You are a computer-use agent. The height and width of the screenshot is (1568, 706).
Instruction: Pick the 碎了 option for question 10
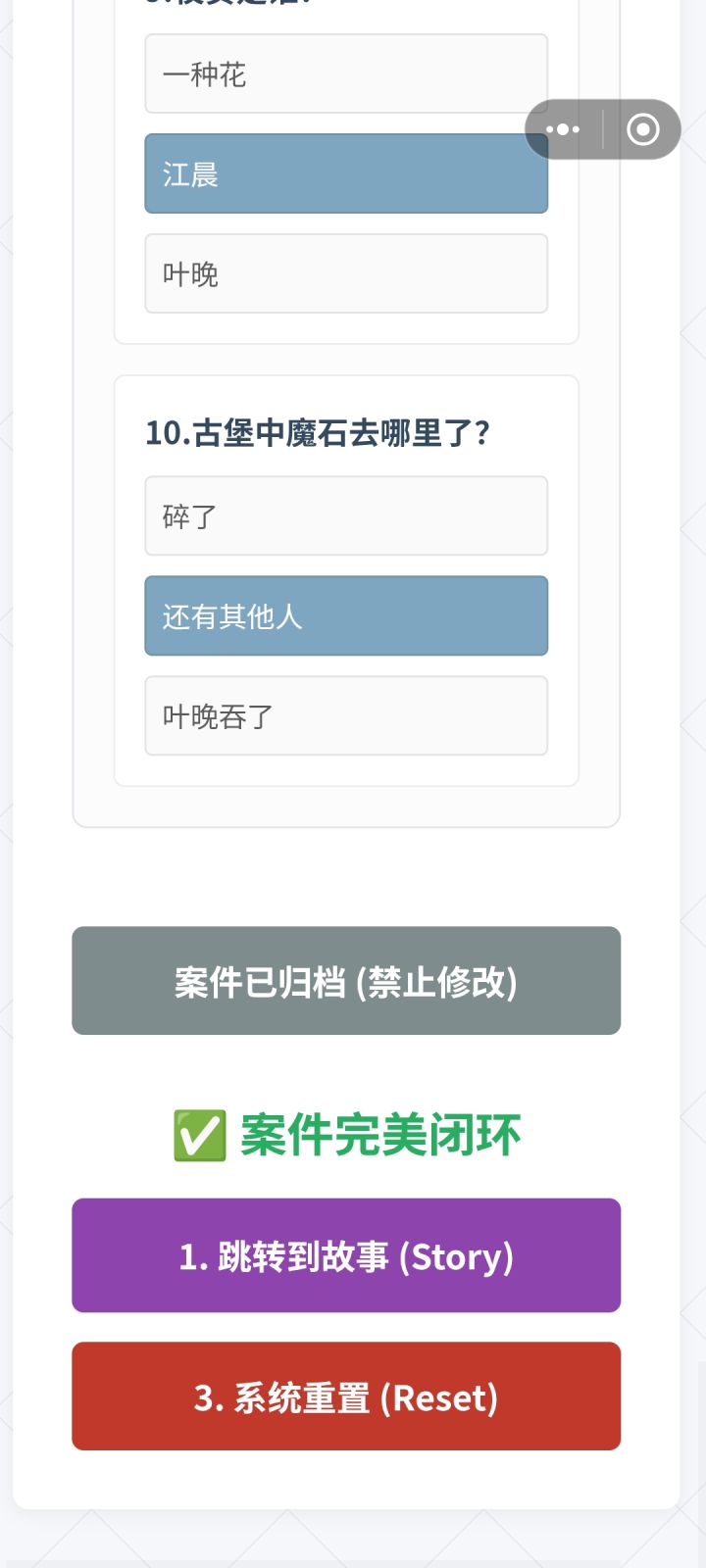(x=346, y=515)
